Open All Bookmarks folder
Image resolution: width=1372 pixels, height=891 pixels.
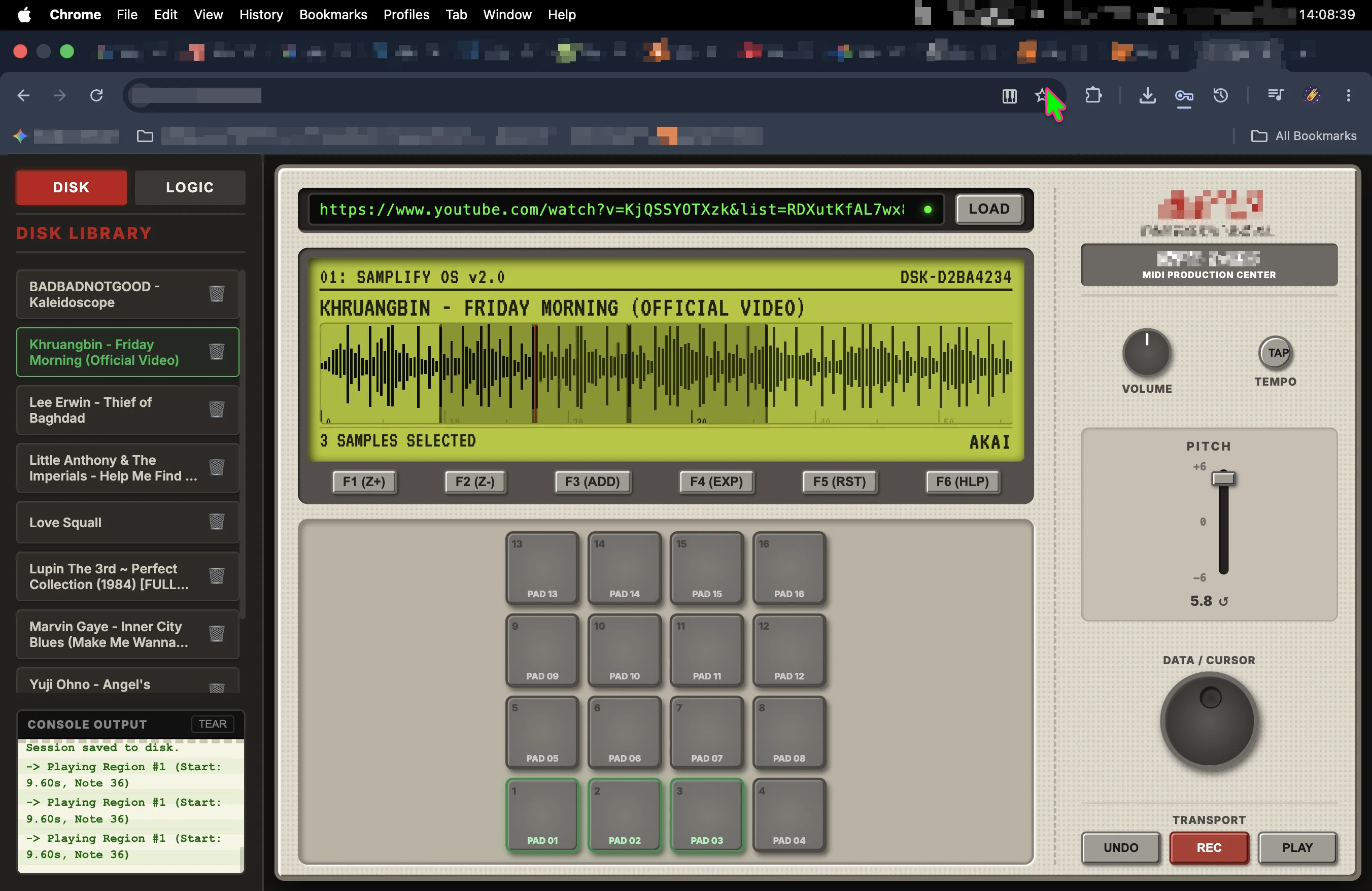1304,136
